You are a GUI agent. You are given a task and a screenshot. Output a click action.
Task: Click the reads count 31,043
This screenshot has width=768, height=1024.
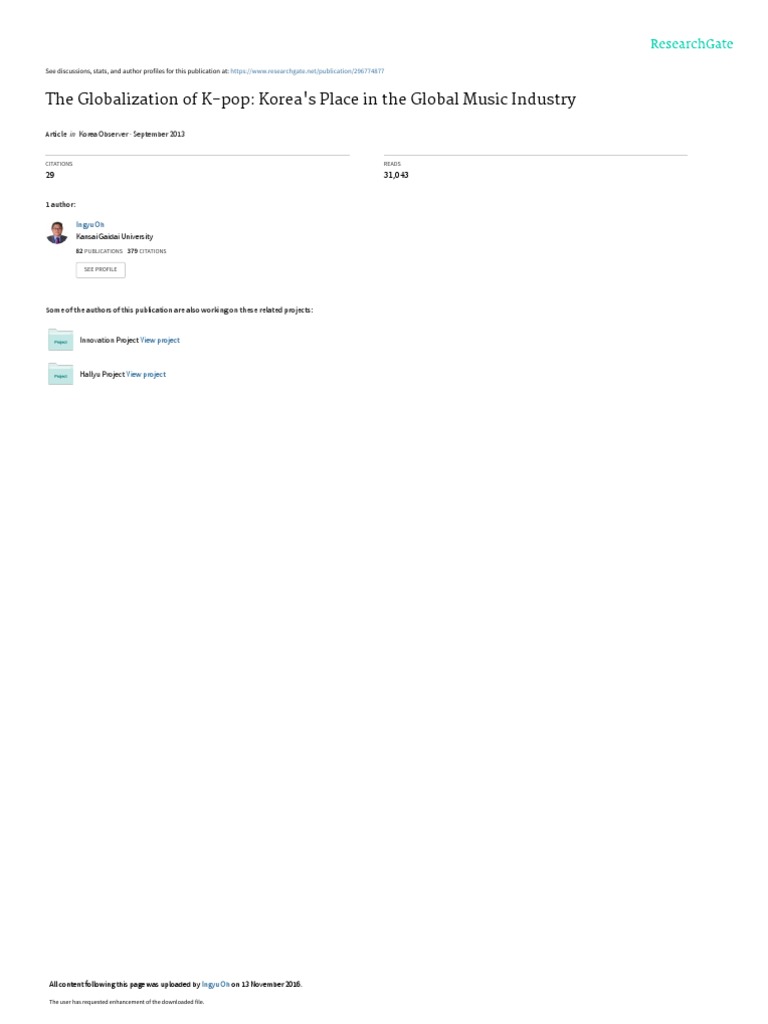click(396, 175)
